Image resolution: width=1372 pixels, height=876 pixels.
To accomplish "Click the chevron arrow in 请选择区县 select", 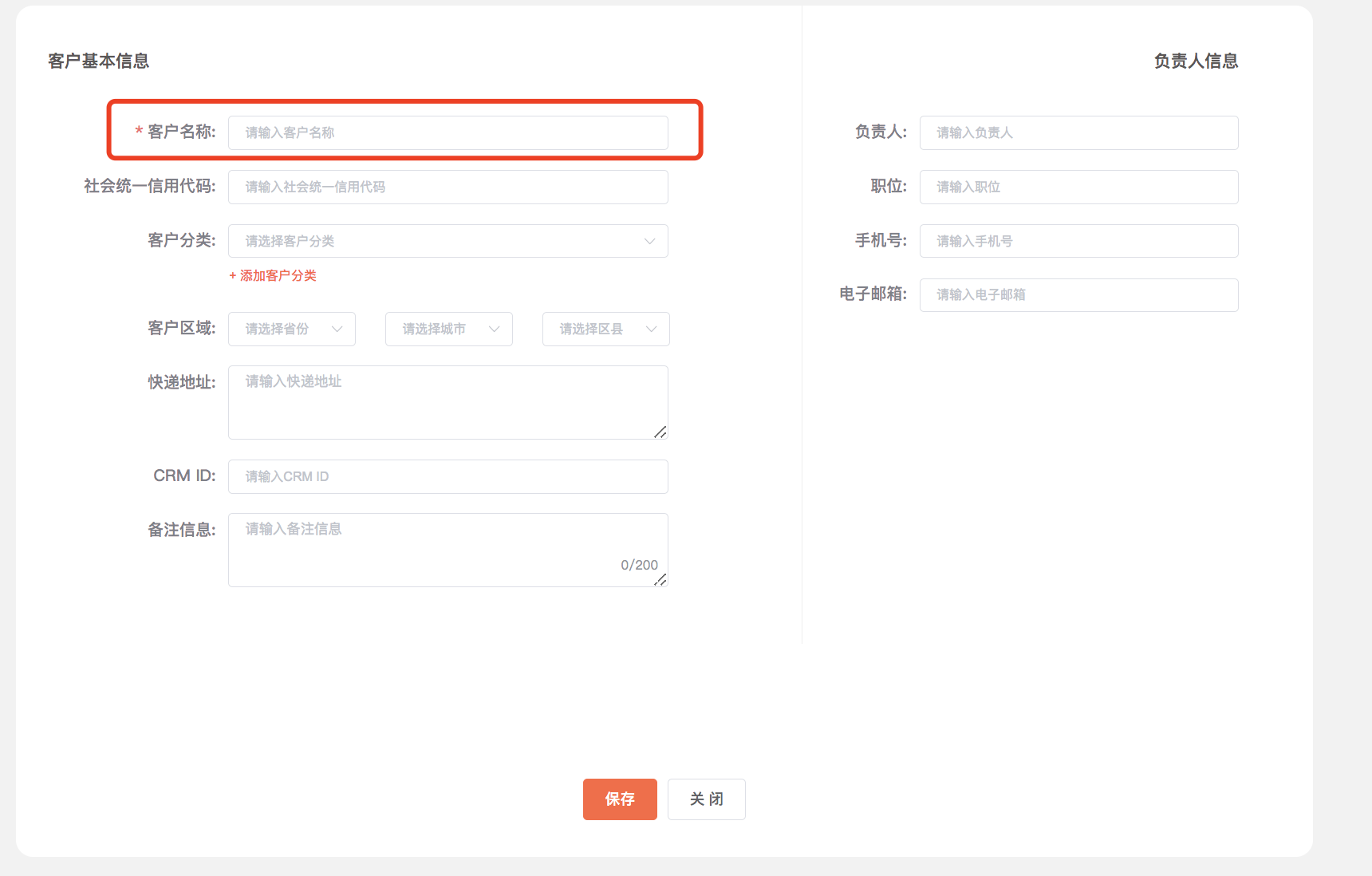I will click(652, 329).
